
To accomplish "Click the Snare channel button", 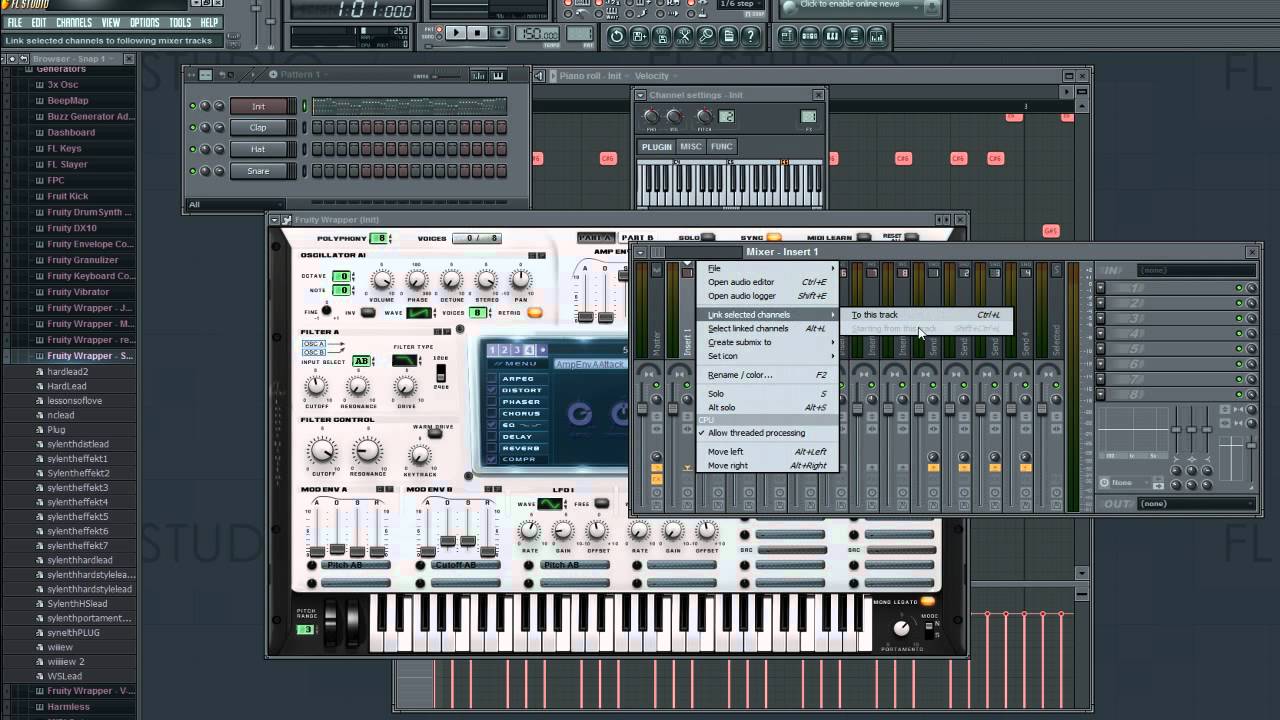I will [258, 171].
